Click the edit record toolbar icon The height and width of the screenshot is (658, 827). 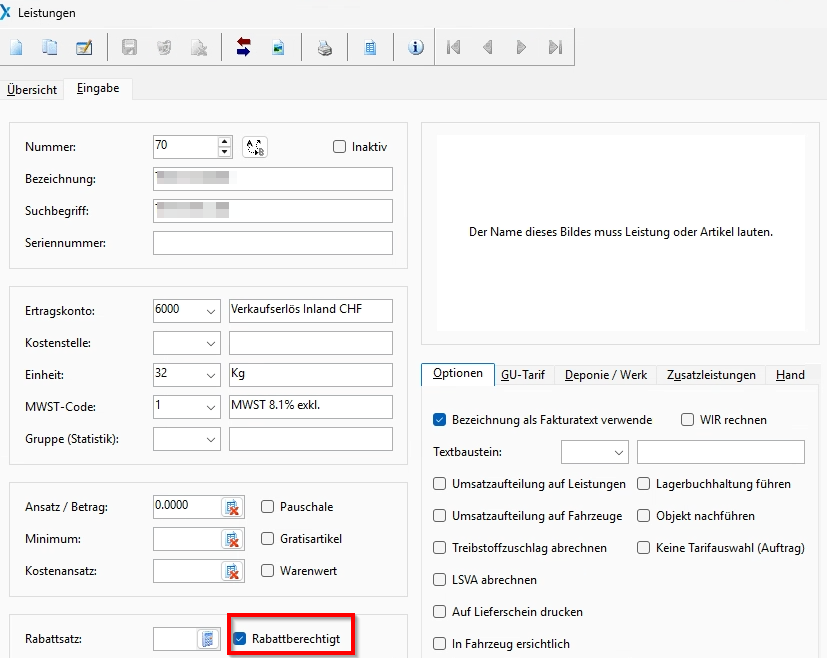pyautogui.click(x=84, y=47)
